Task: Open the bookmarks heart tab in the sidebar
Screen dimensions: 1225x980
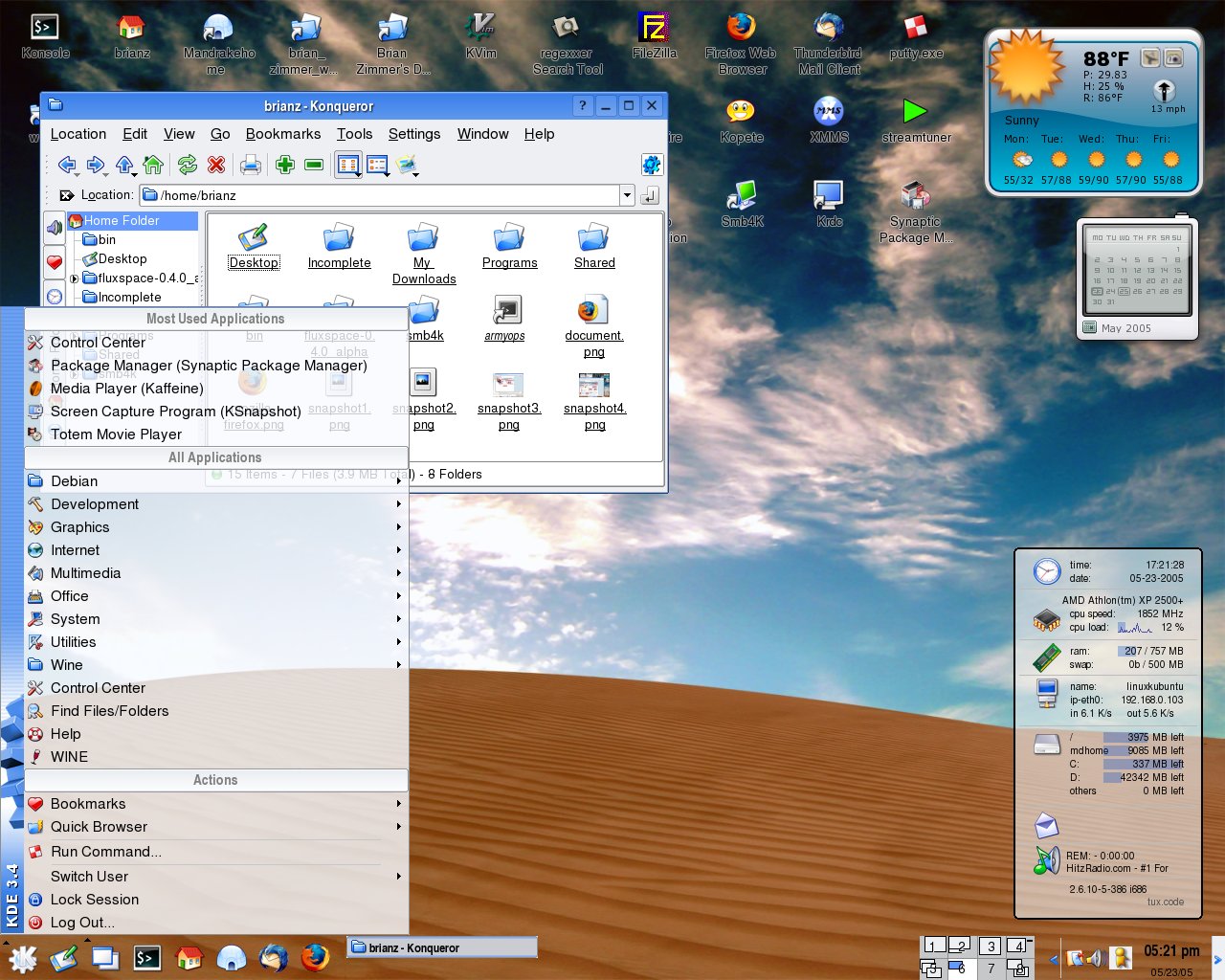Action: click(x=54, y=261)
